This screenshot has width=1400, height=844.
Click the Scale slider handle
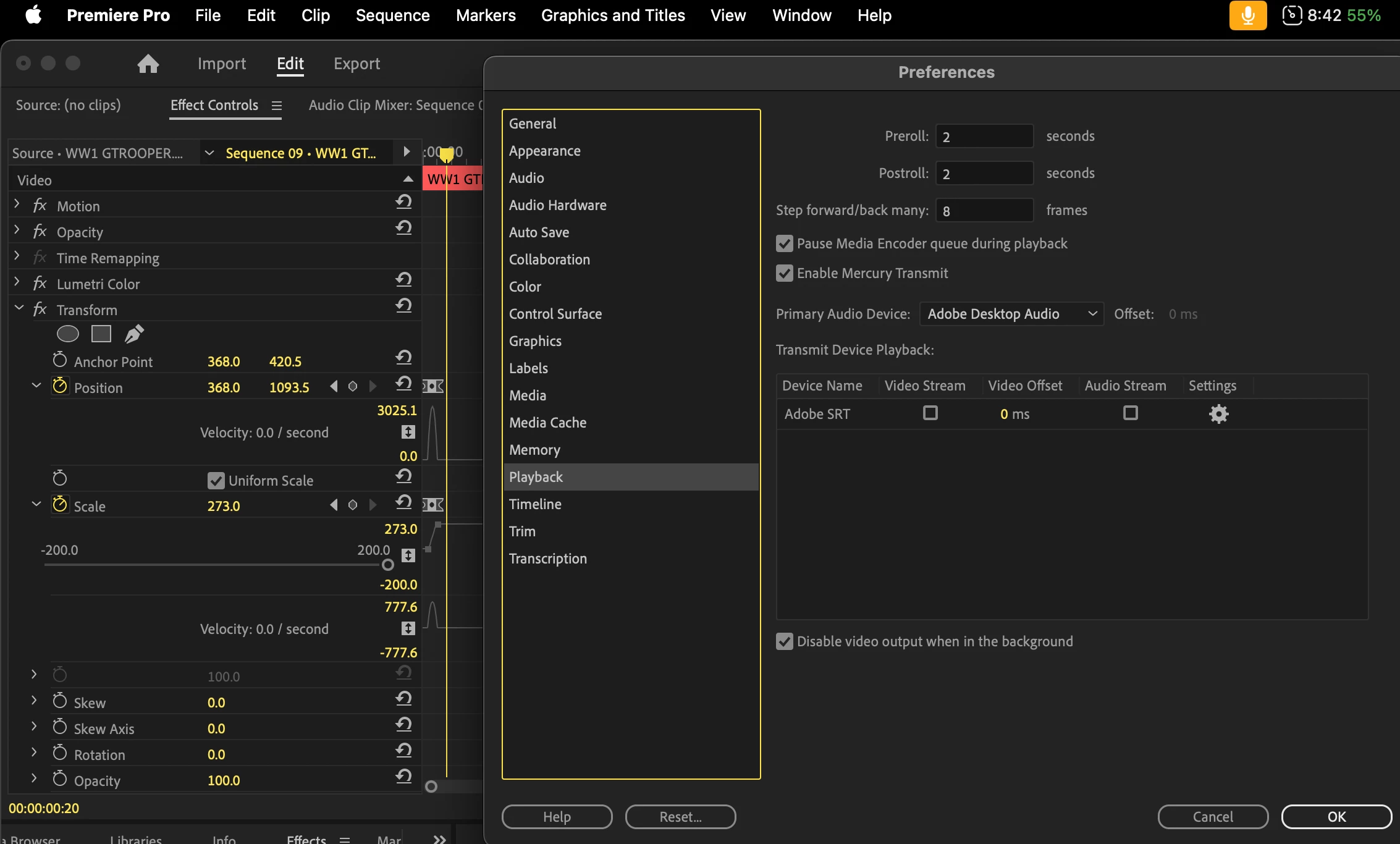point(388,565)
